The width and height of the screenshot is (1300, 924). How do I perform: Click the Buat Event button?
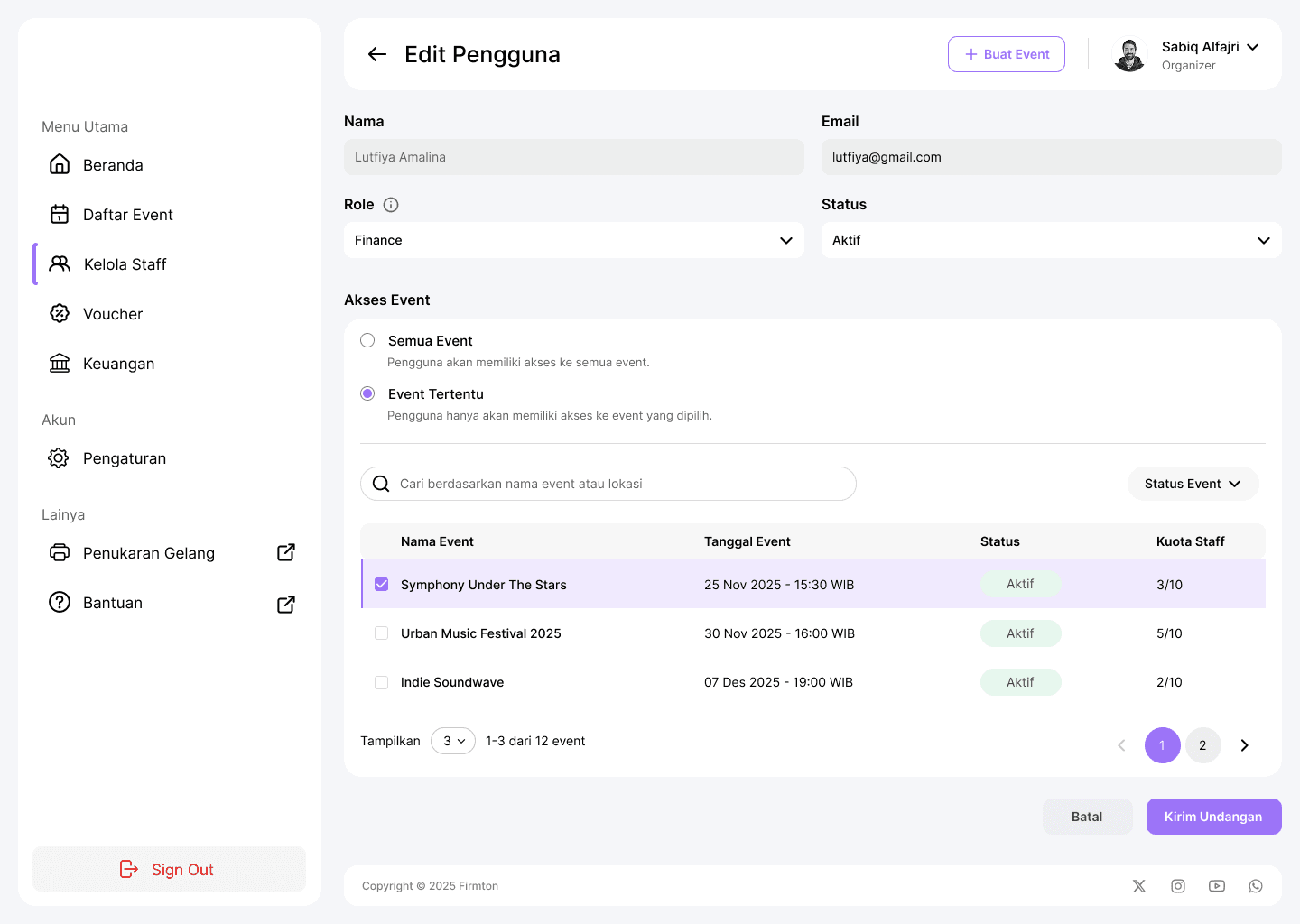[x=1007, y=54]
